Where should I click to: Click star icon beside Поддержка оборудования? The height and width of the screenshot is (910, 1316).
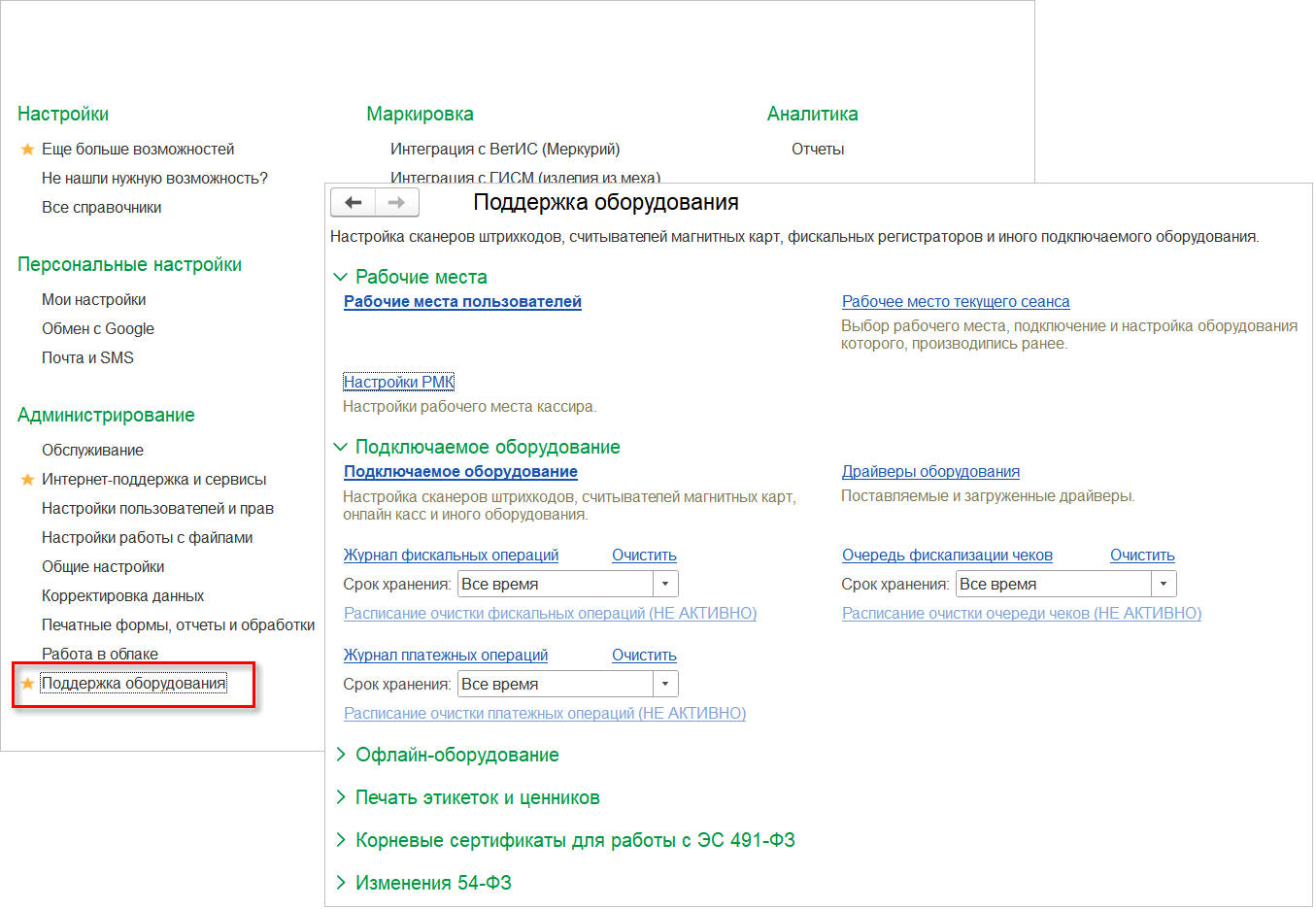27,684
